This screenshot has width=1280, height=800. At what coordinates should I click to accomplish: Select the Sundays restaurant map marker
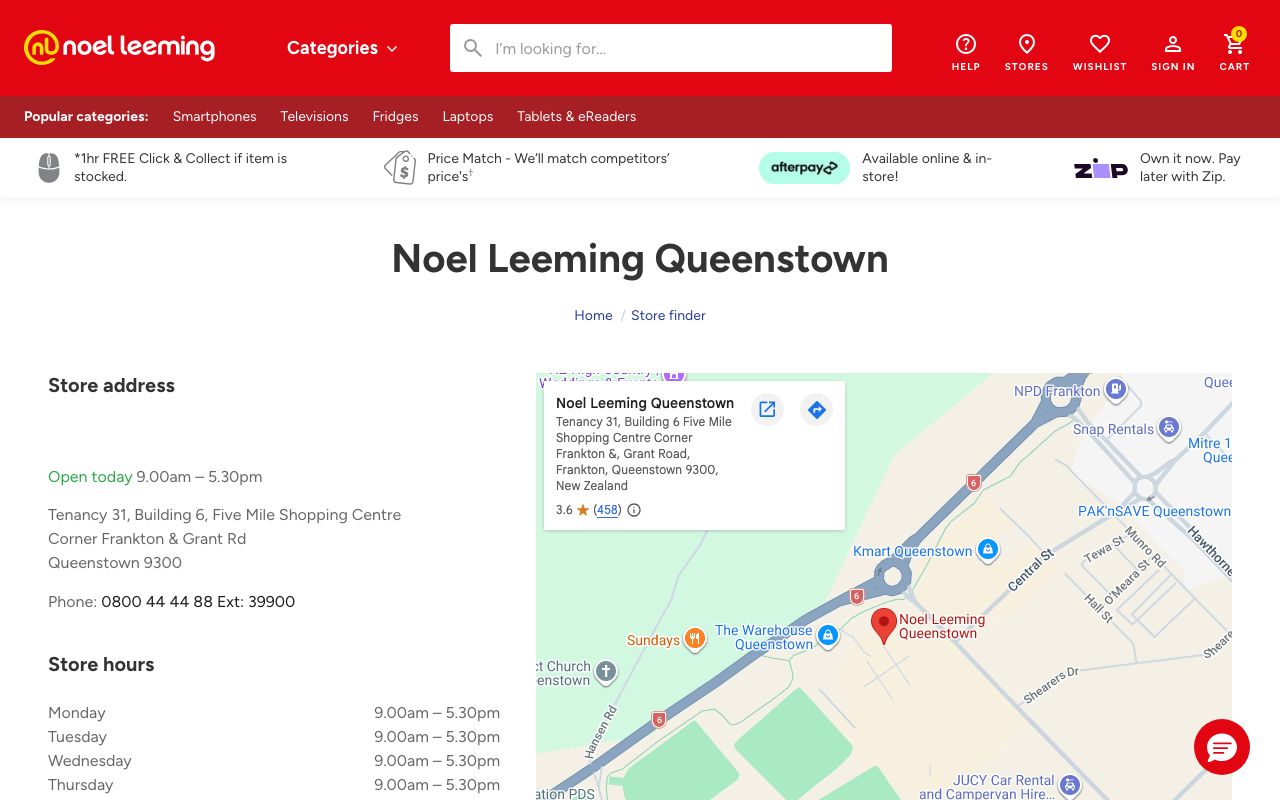(695, 640)
